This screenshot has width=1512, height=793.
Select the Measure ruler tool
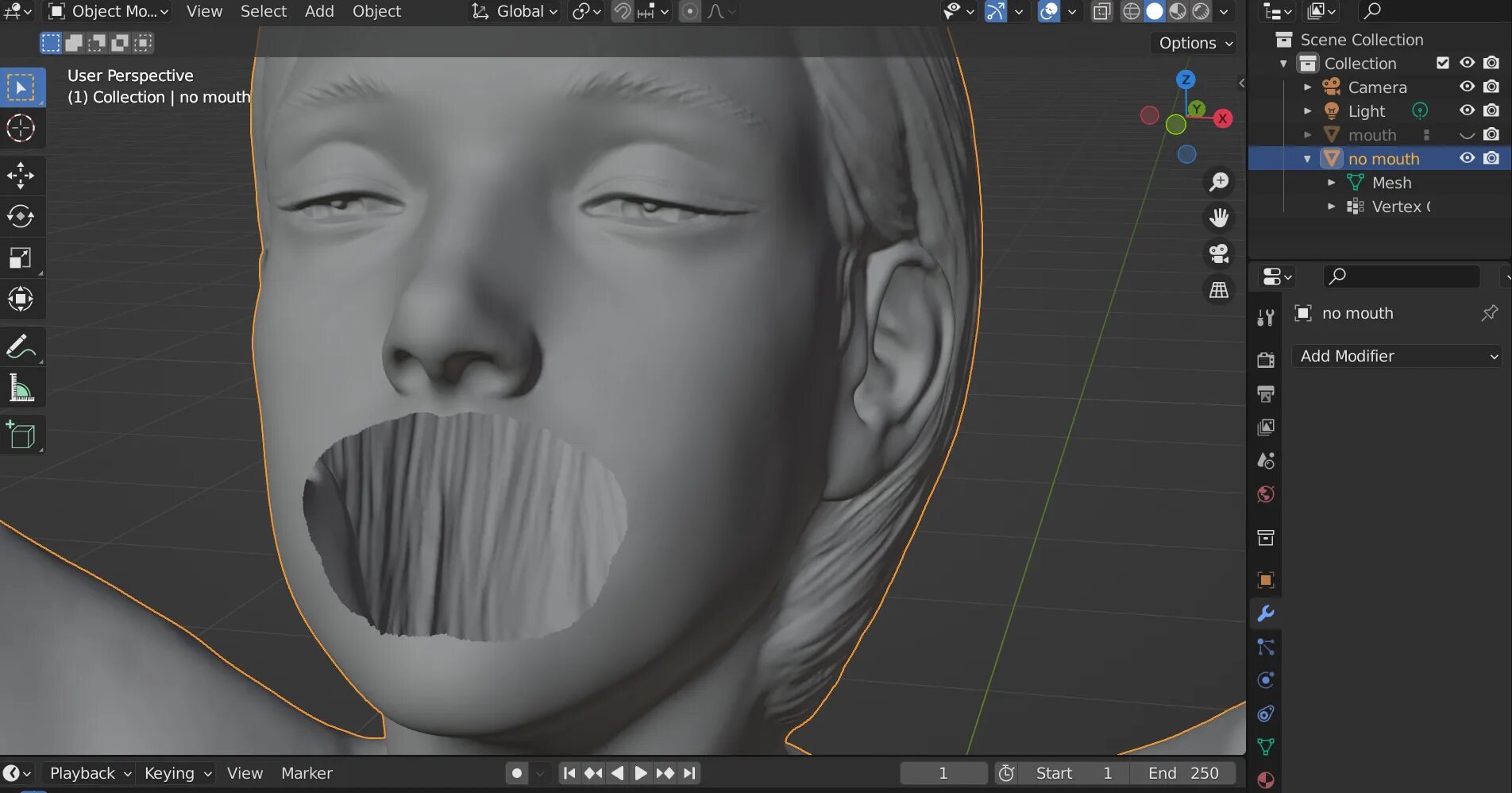click(21, 388)
